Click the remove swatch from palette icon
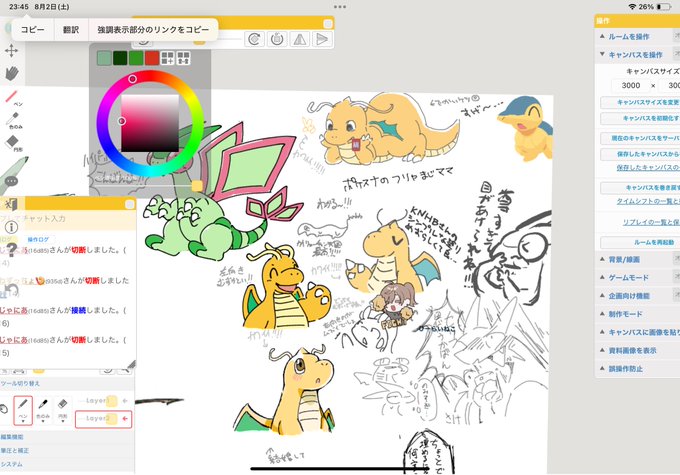Screen dimensions: 680x475 click(183, 58)
